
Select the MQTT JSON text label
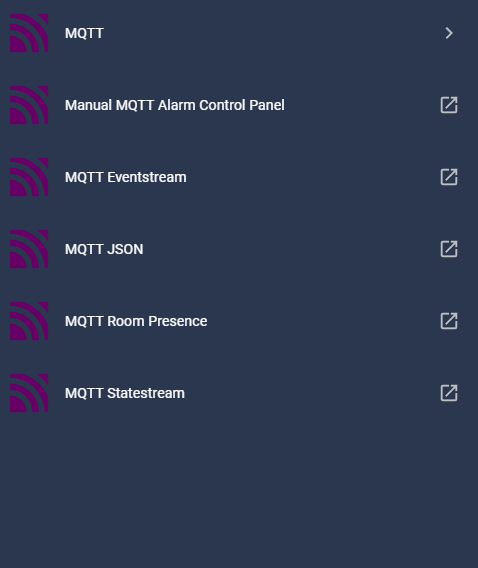pyautogui.click(x=104, y=249)
